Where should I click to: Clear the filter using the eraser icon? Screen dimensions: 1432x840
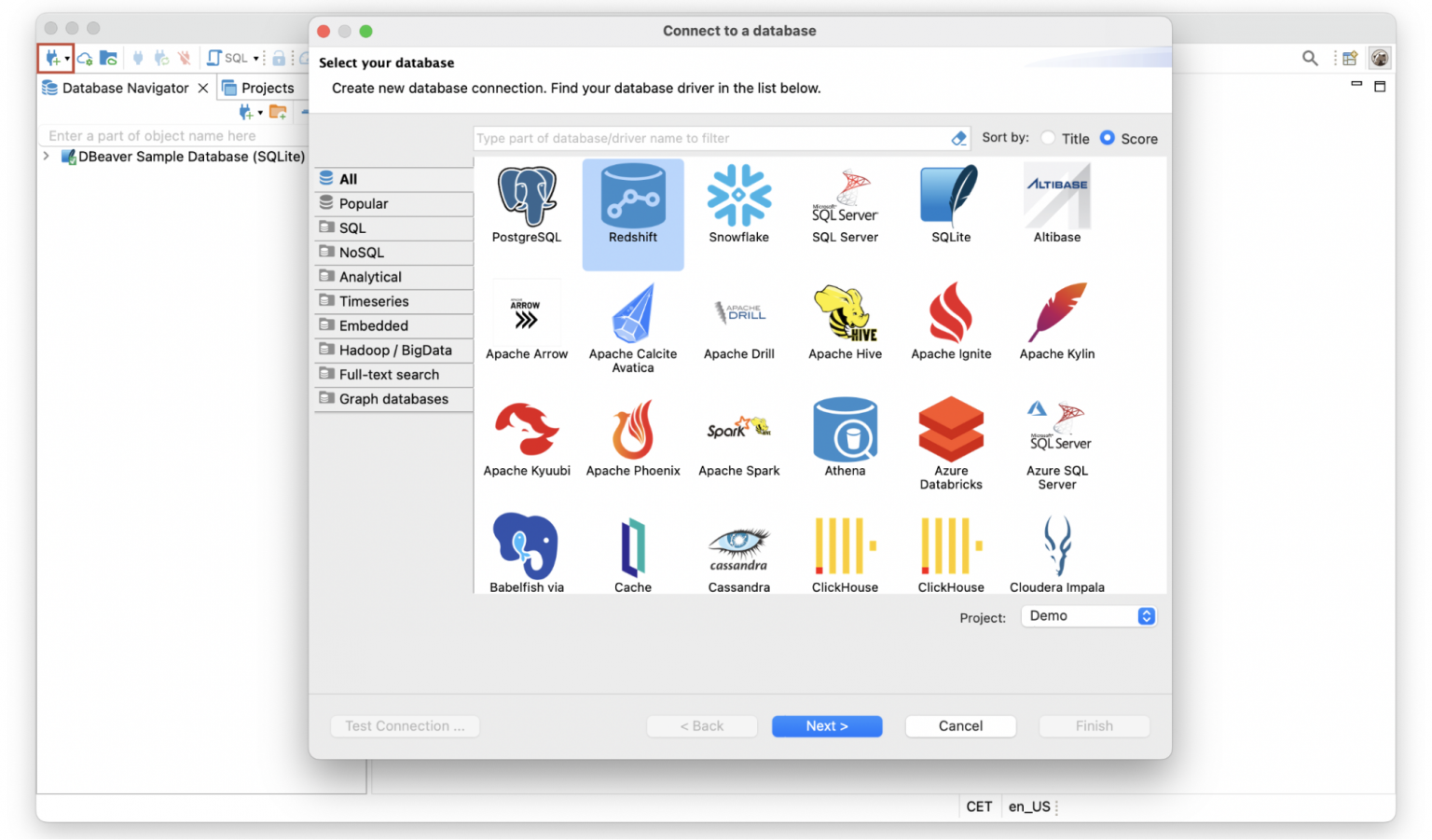(x=958, y=138)
